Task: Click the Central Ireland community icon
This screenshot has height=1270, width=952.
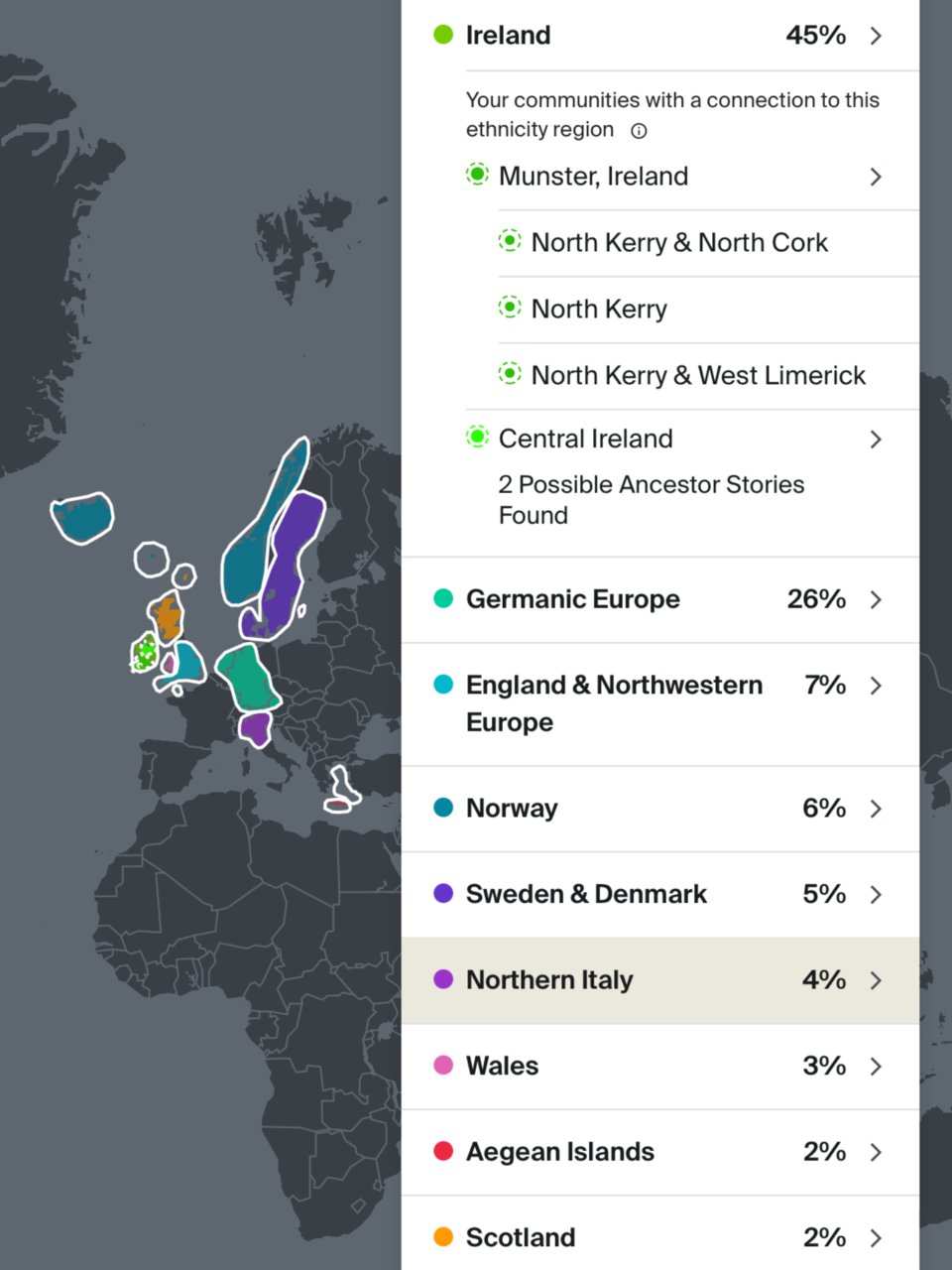Action: 478,438
